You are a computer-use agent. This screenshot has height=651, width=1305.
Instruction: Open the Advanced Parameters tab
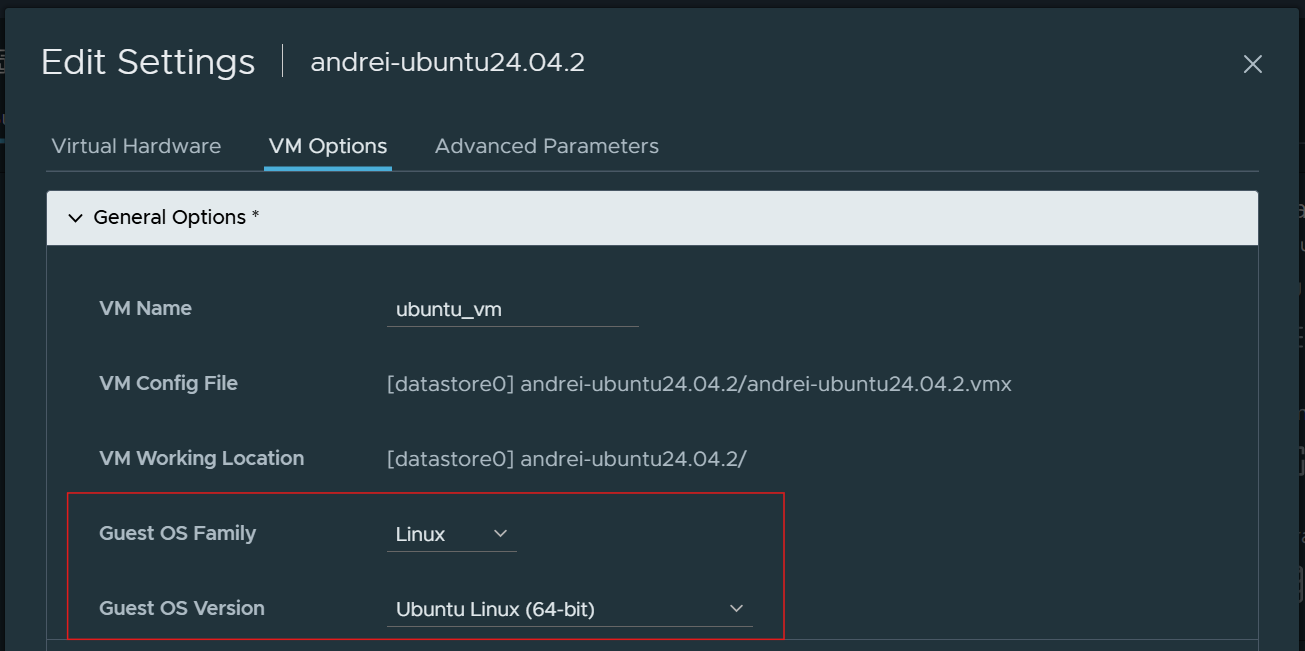click(x=546, y=146)
